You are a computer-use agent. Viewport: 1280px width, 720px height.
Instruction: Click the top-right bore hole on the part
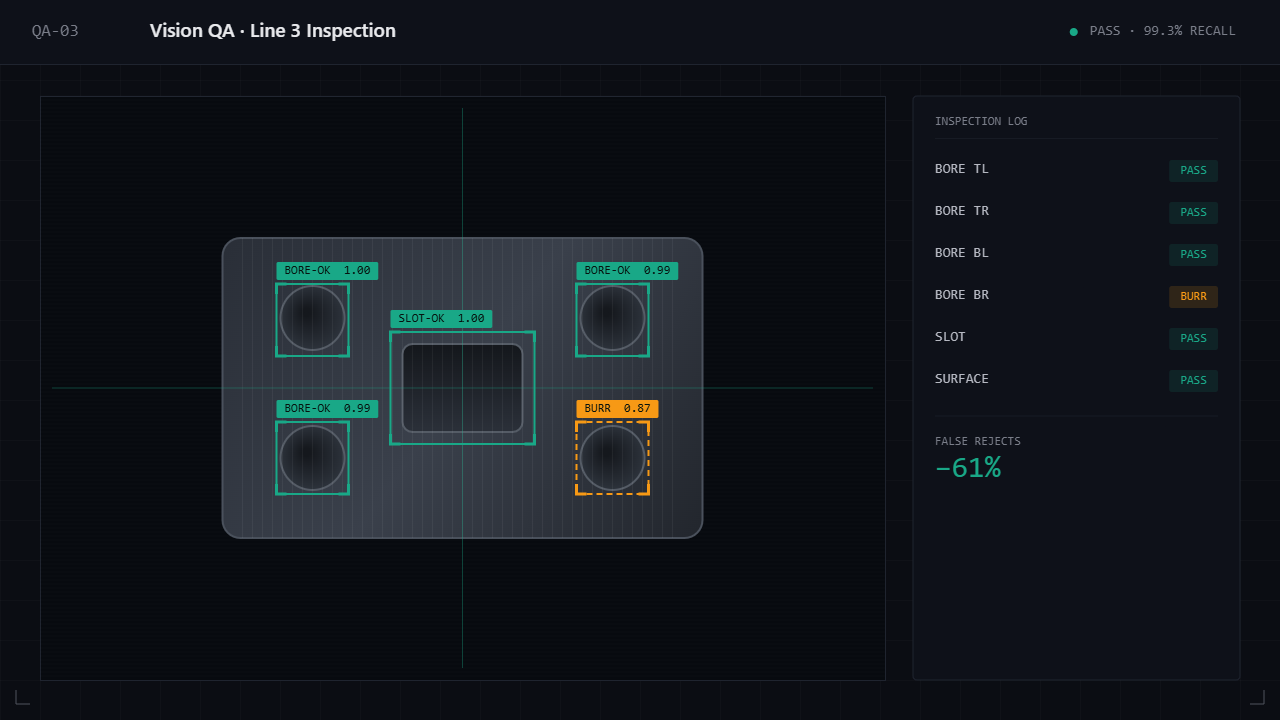pos(612,318)
